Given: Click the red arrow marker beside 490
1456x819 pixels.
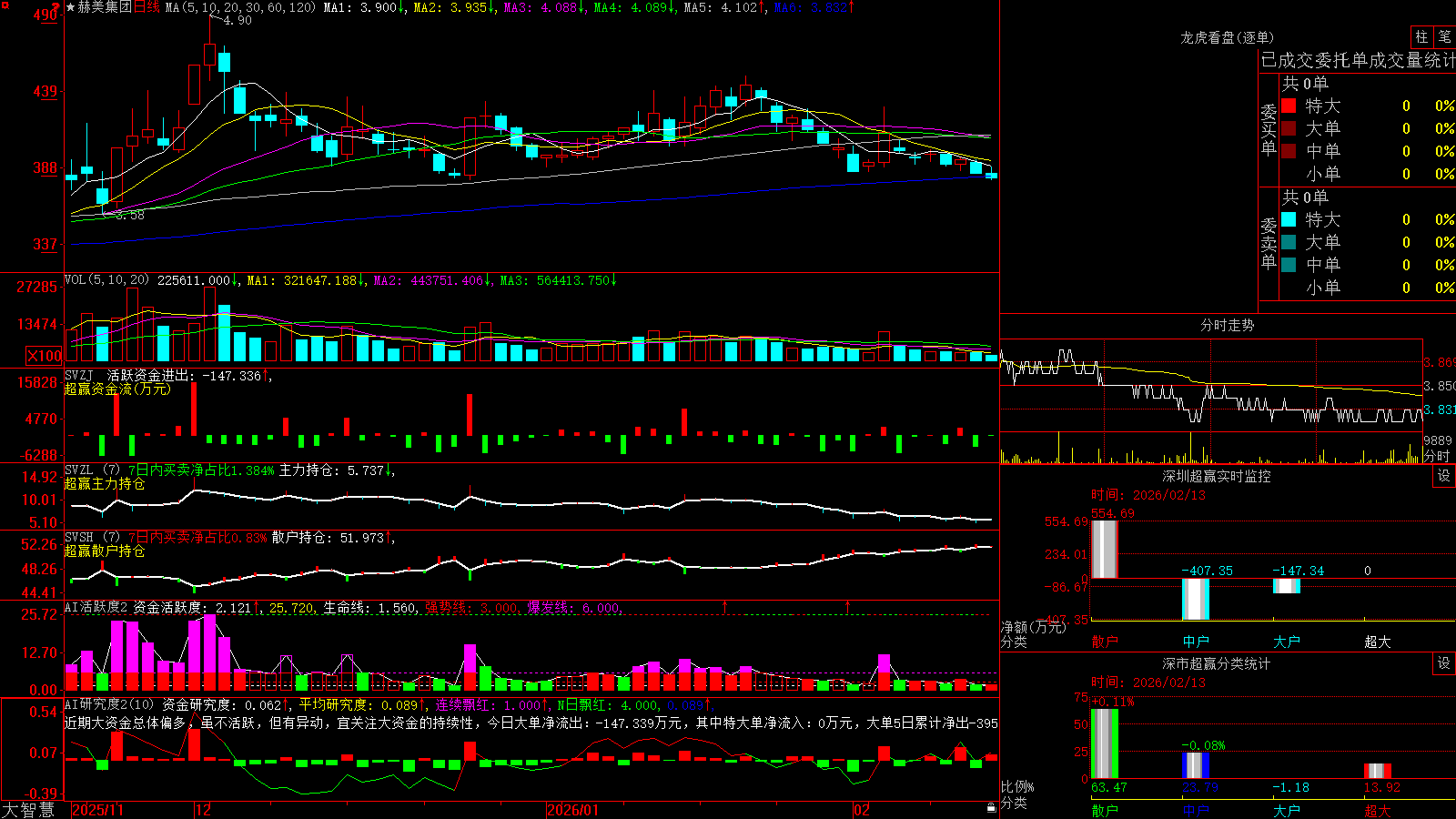Looking at the screenshot, I should point(56,6).
